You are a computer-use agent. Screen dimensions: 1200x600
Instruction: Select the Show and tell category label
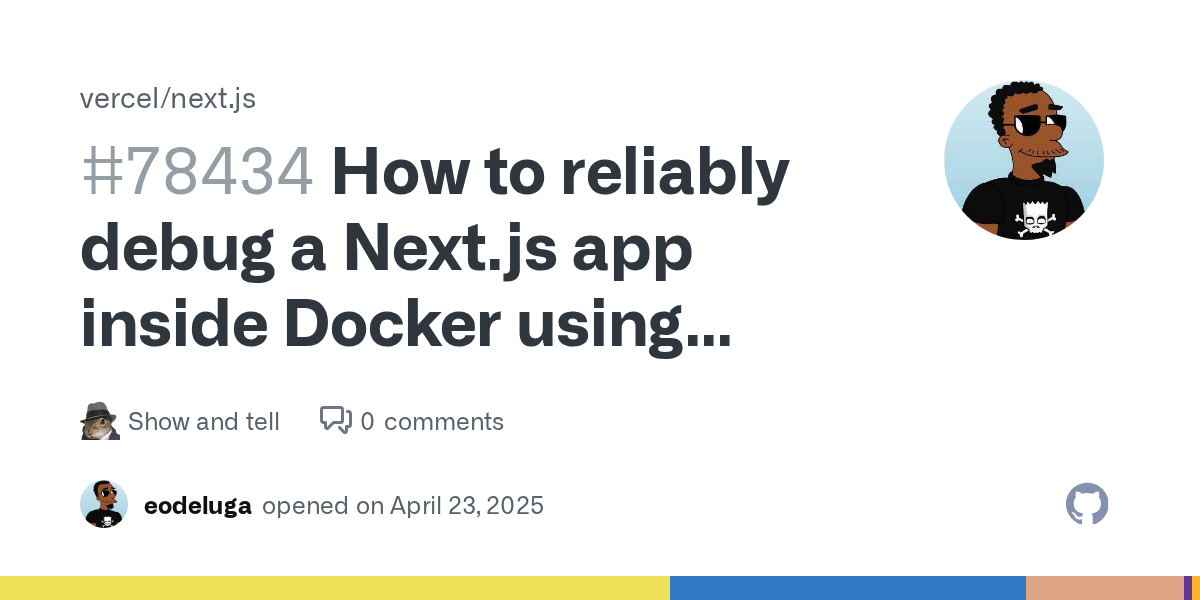coord(204,421)
